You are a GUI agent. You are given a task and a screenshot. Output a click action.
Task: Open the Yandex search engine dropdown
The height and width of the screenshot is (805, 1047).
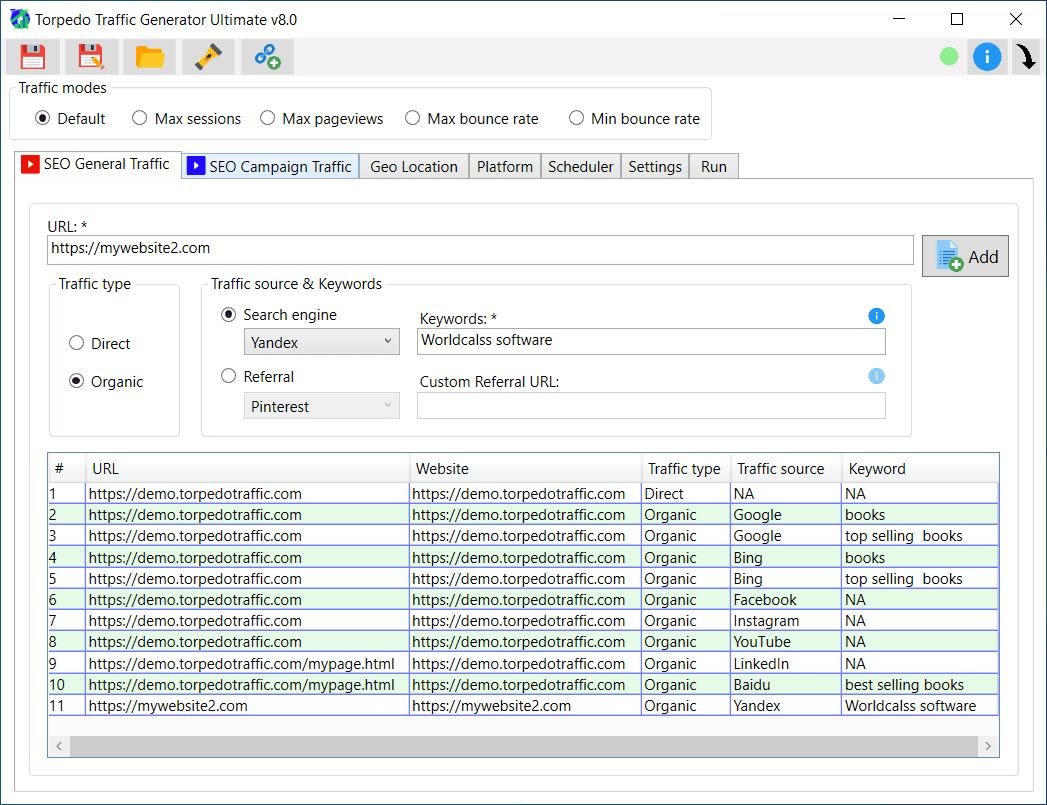pos(322,342)
